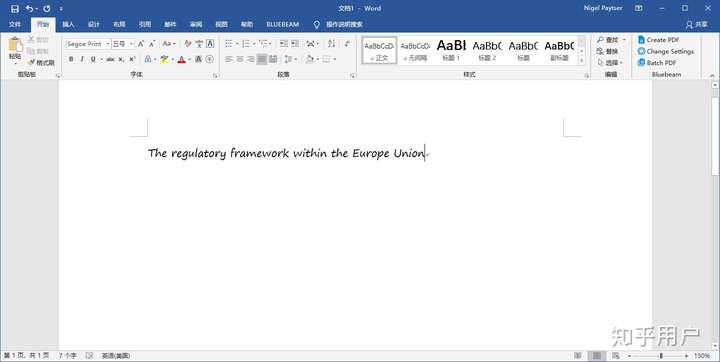
Task: Toggle enclosed character circle icon
Action: [x=209, y=59]
